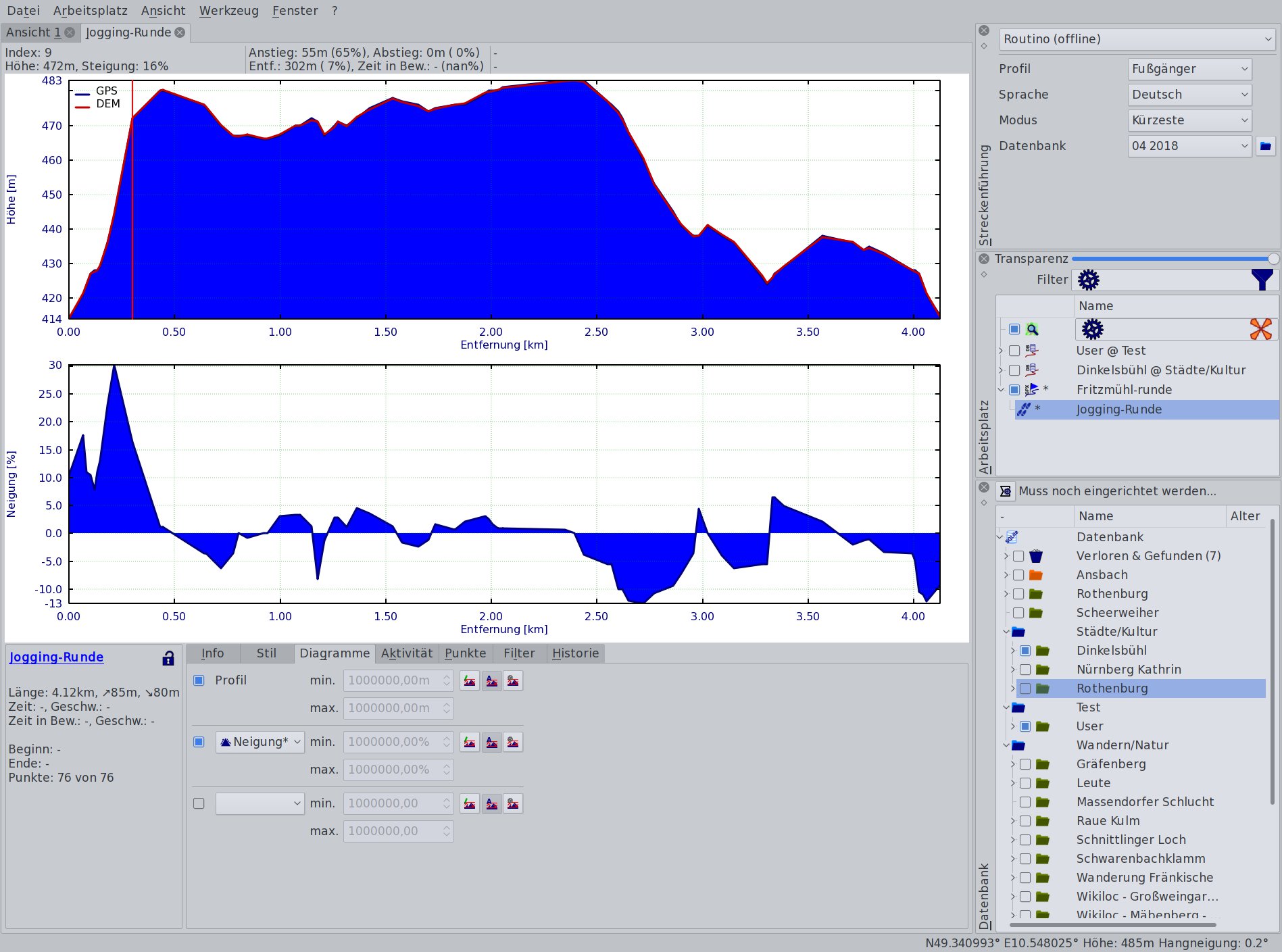Select the folder icon beside the Datenbank dropdown
1282x952 pixels.
[x=1266, y=146]
